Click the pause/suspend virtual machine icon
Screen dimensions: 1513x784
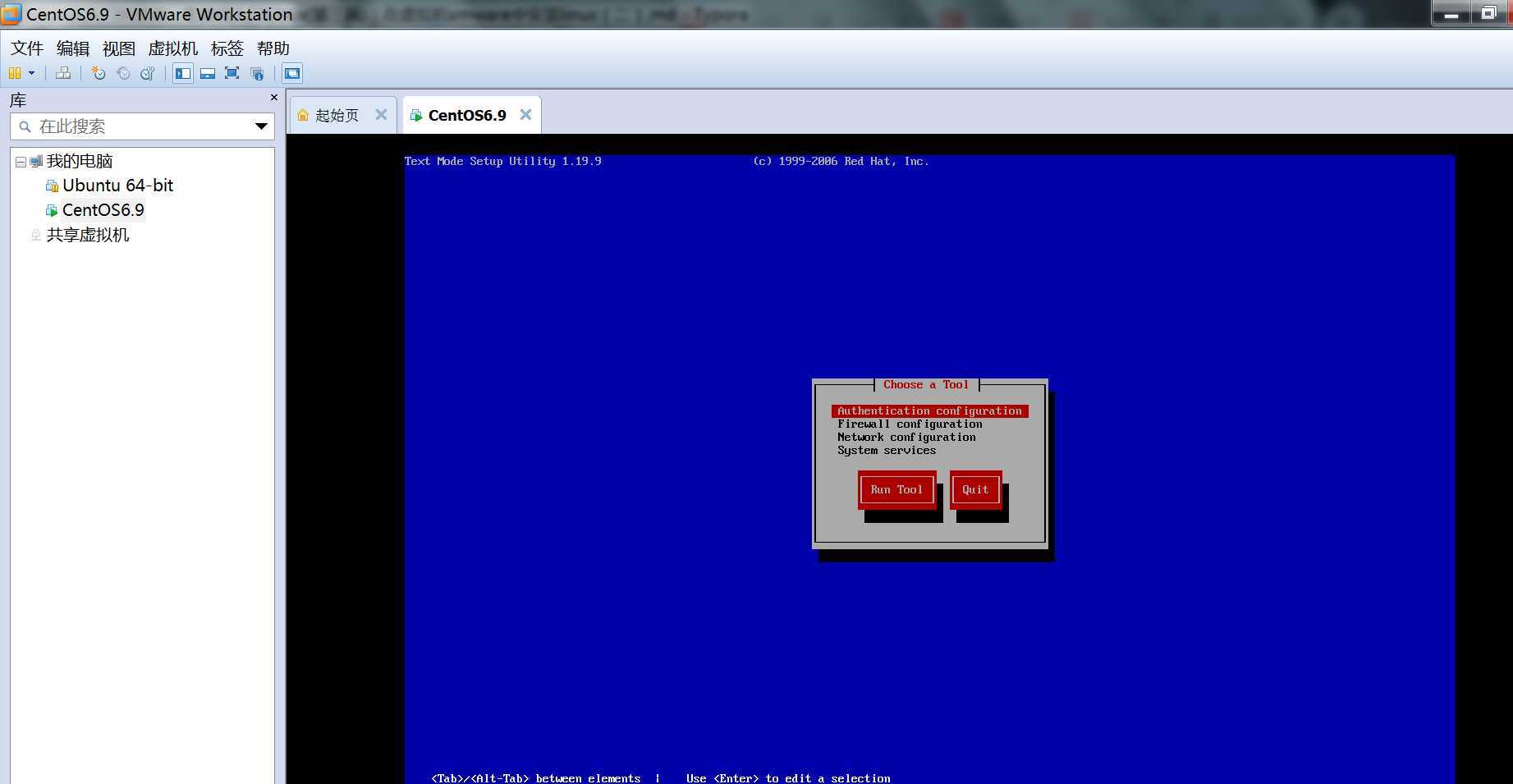15,73
